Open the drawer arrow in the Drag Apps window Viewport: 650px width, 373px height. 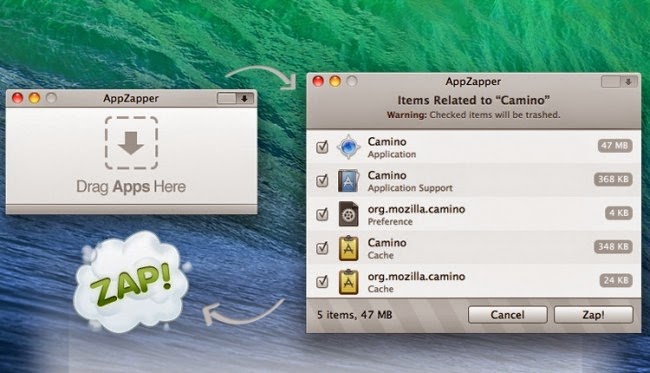[x=245, y=99]
